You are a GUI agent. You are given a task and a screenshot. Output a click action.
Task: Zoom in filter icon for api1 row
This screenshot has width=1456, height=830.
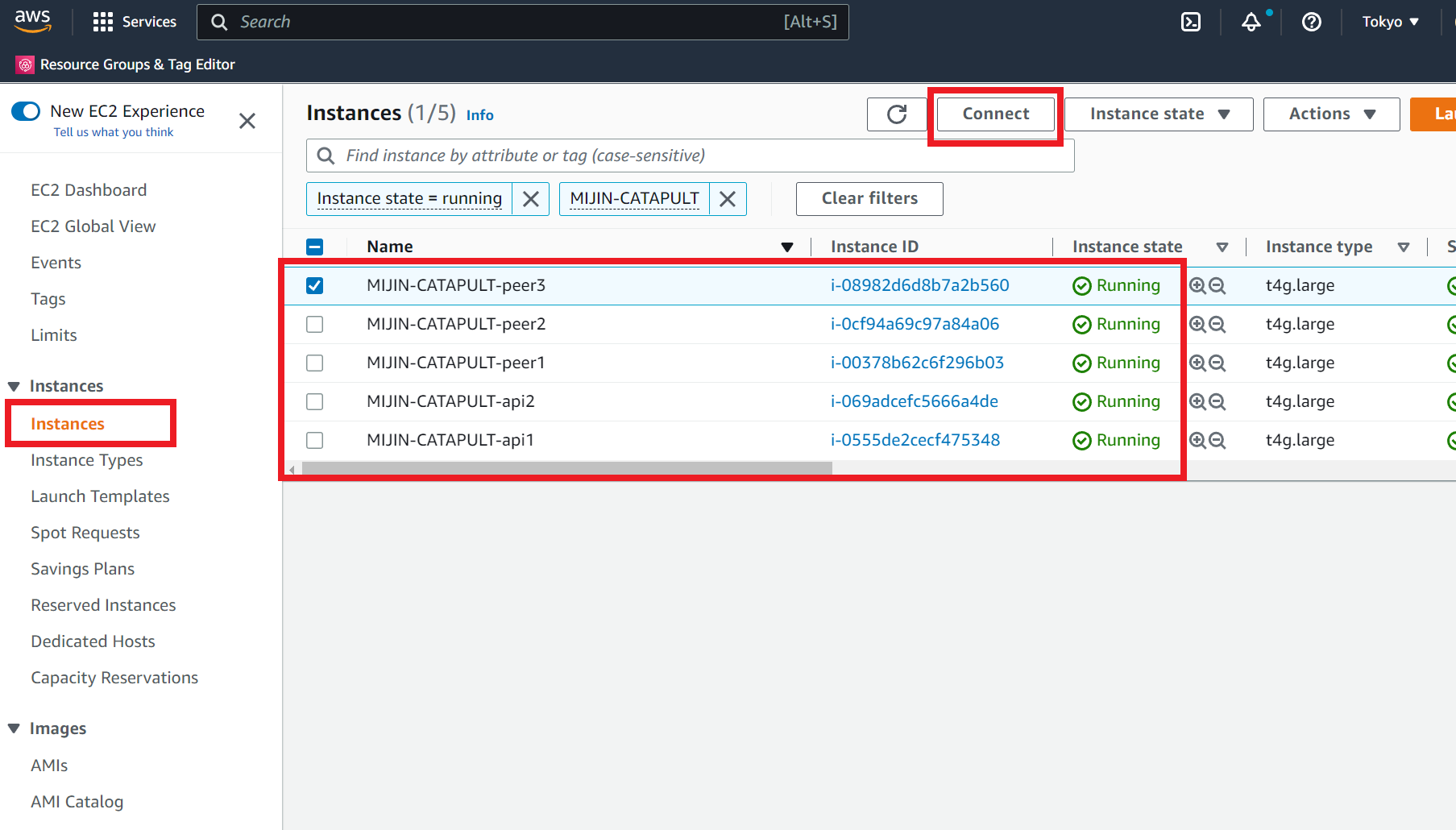1197,440
